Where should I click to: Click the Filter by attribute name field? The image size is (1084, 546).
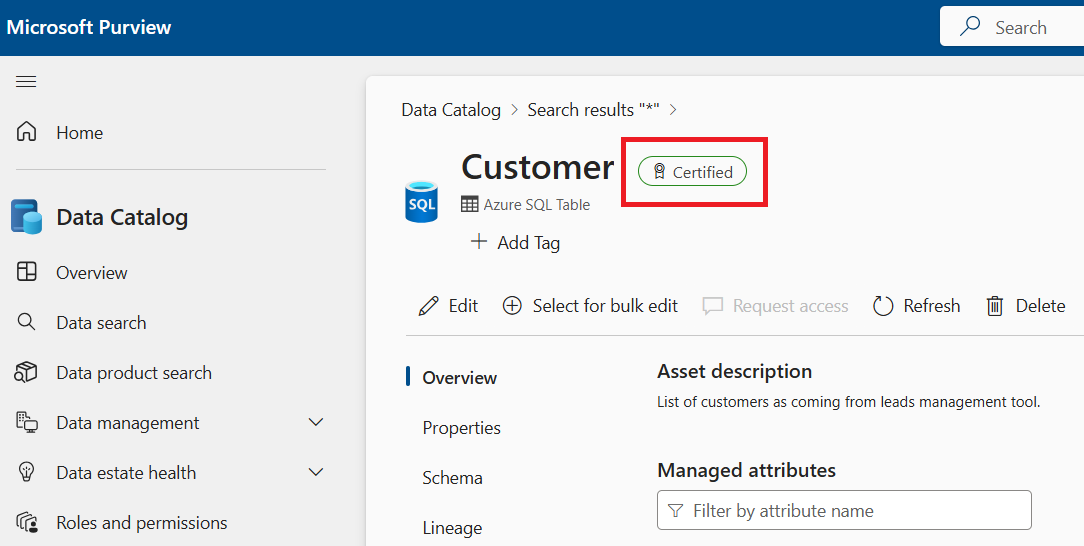point(844,511)
